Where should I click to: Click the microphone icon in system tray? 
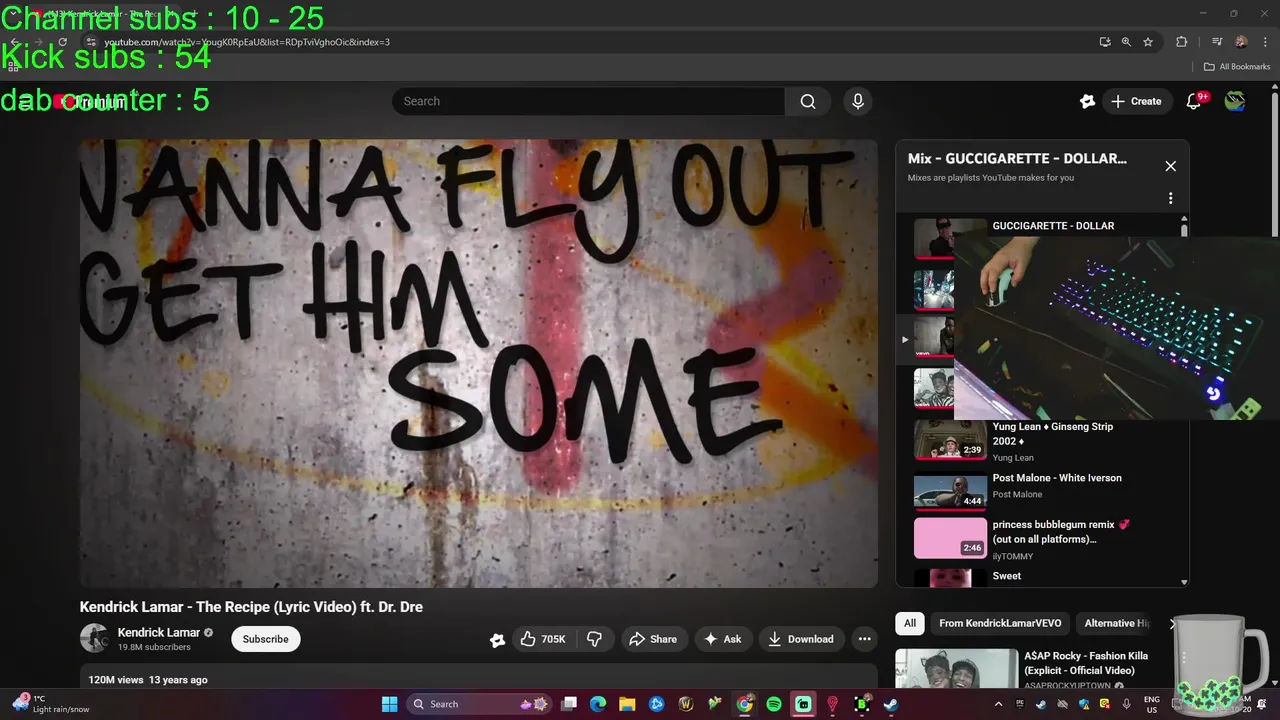pyautogui.click(x=1127, y=704)
